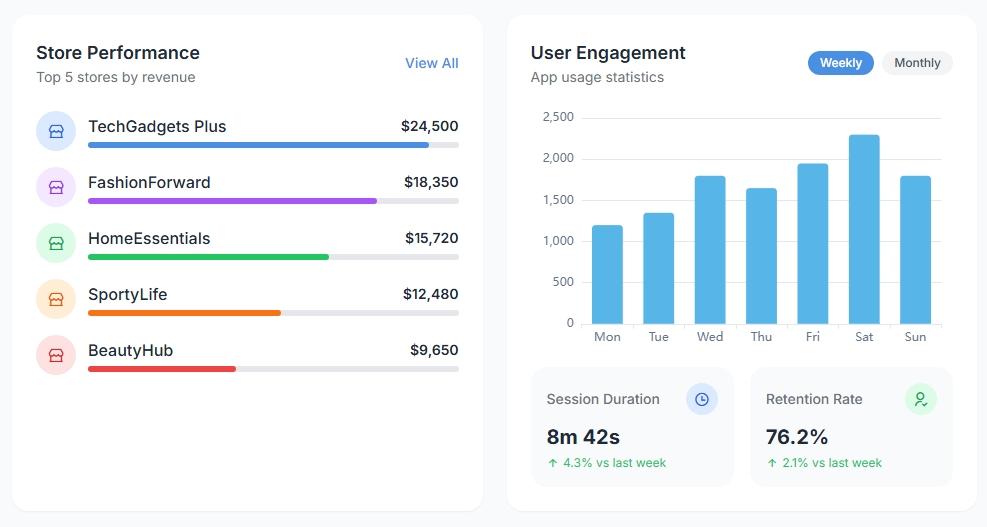Click the TechGadgets Plus blue store icon
The width and height of the screenshot is (987, 527).
[56, 131]
